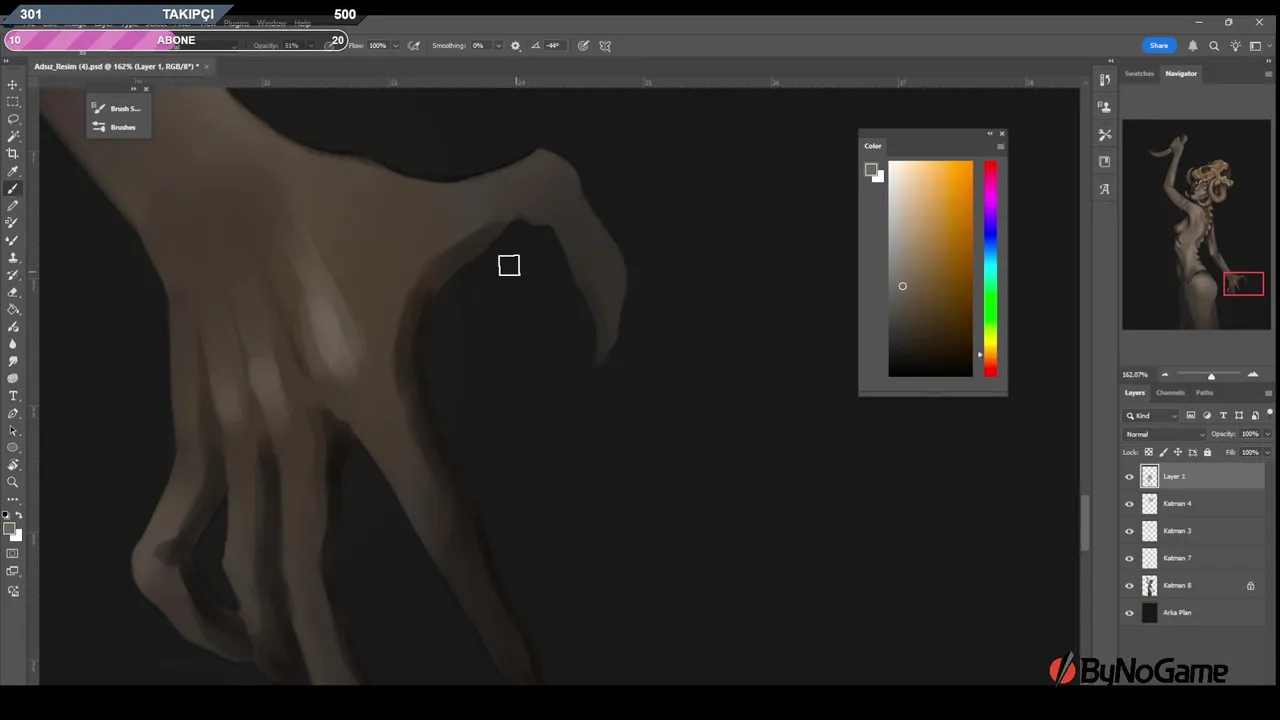Open the Brush Settings panel button

click(117, 108)
